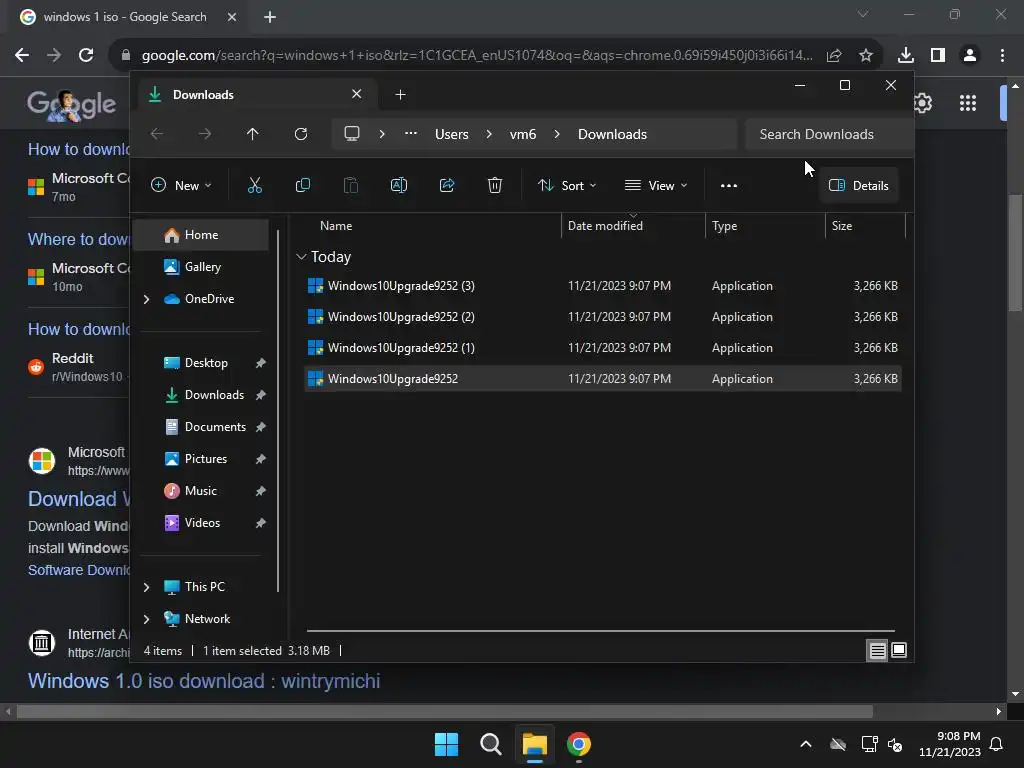Click the Copy icon in Explorer toolbar
This screenshot has width=1024, height=768.
(302, 185)
